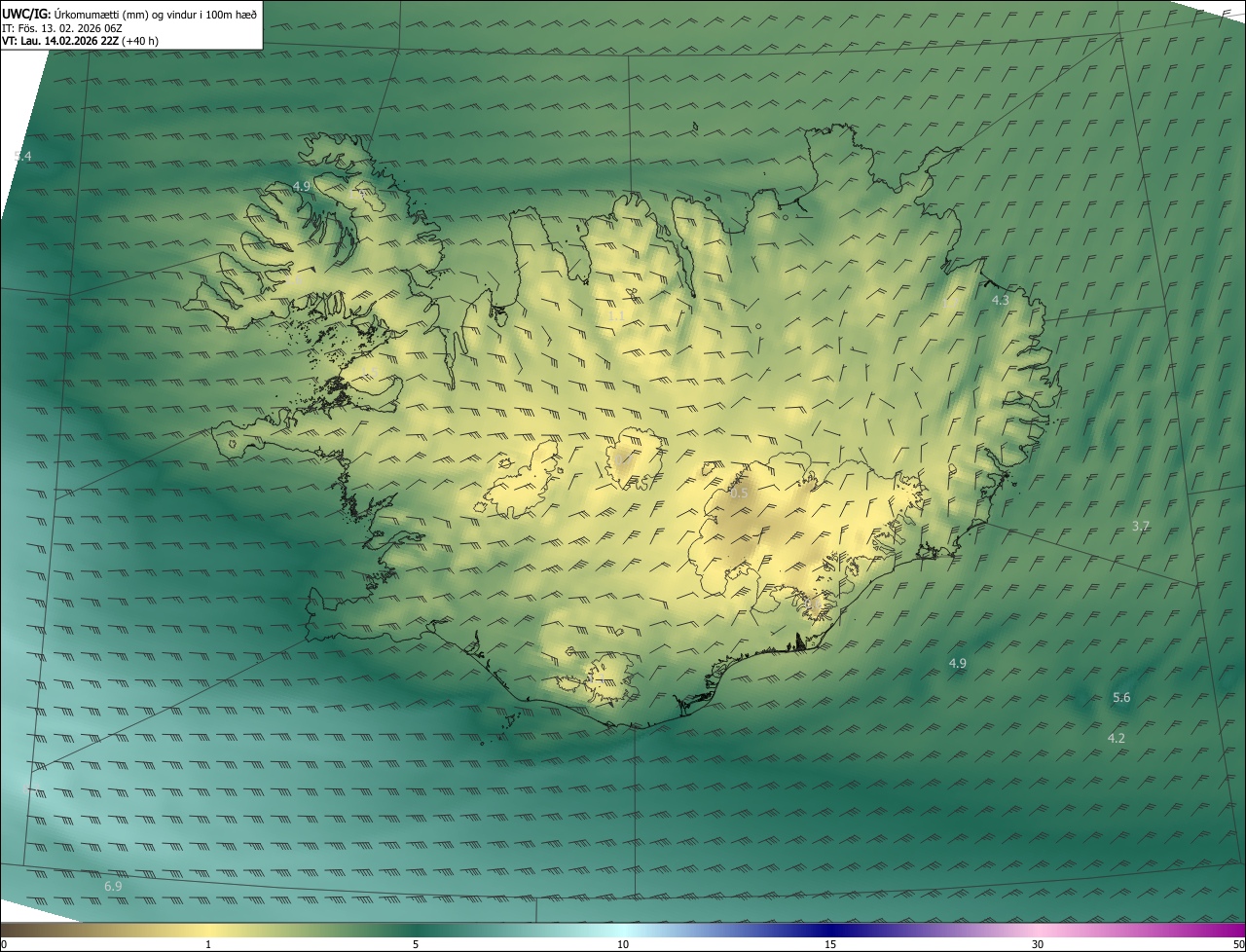The width and height of the screenshot is (1246, 952).
Task: Click the 5.6 value label
Action: click(1121, 697)
